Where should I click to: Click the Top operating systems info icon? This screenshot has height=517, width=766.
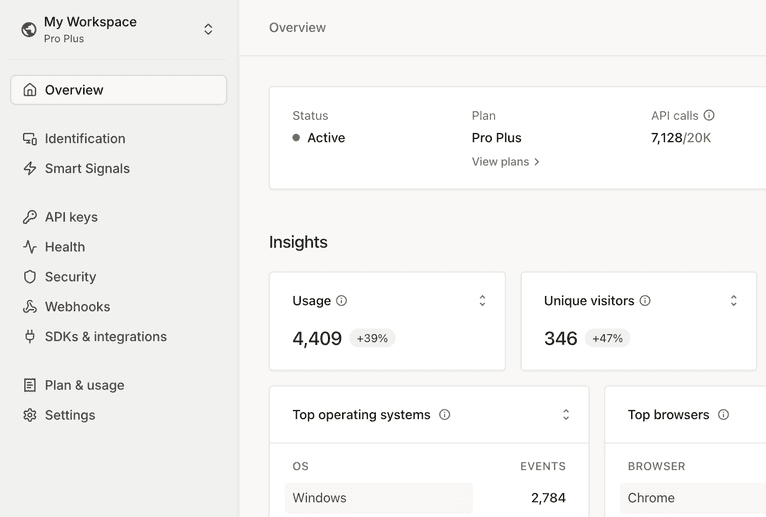tap(445, 415)
